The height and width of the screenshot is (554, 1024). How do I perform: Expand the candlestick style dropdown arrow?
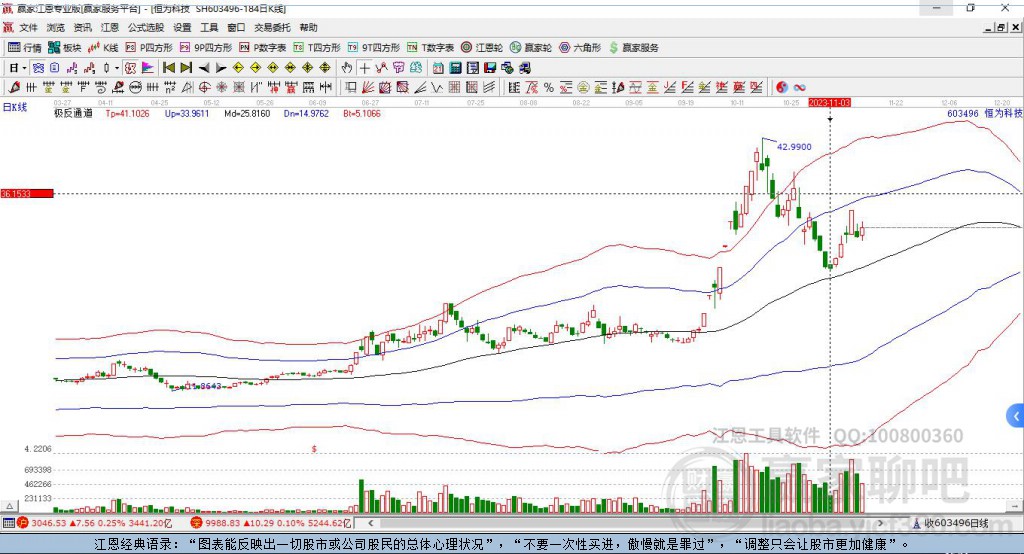pyautogui.click(x=117, y=68)
